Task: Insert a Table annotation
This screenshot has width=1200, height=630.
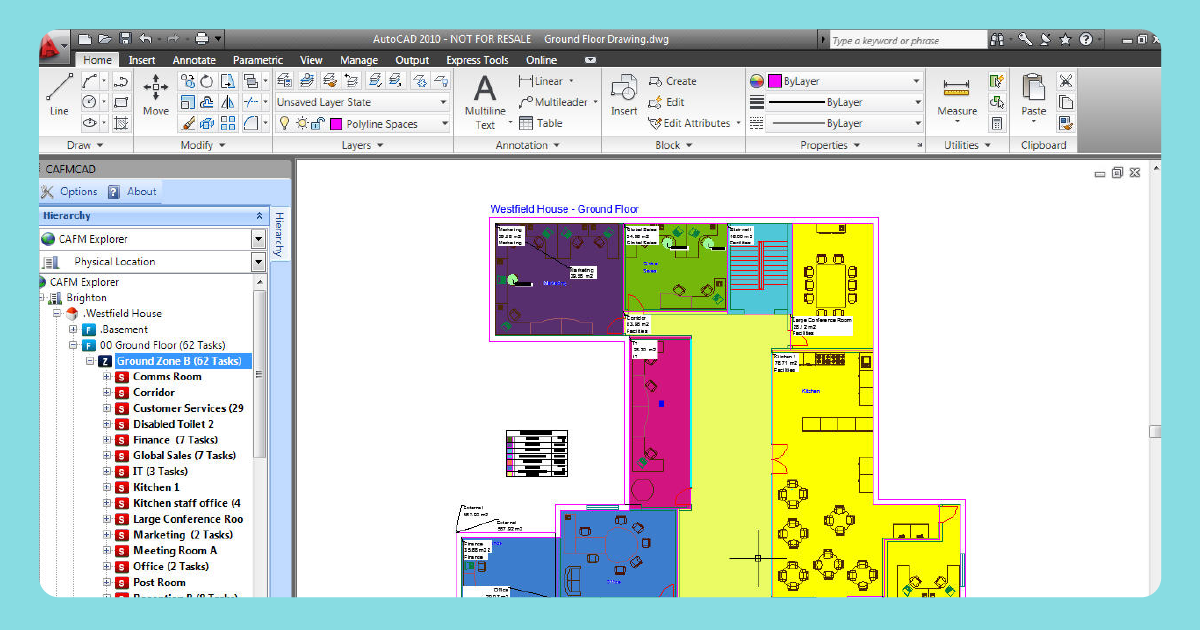Action: tap(541, 123)
